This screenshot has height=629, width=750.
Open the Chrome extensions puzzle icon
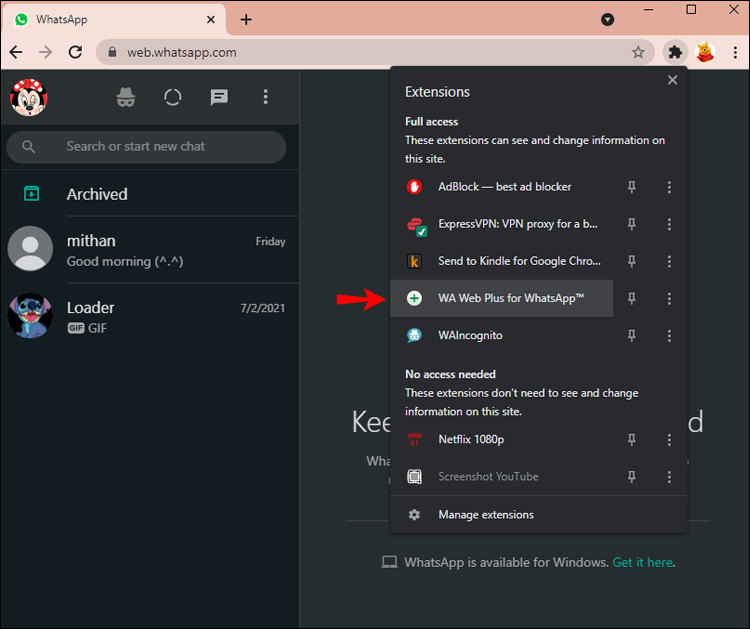pyautogui.click(x=675, y=52)
